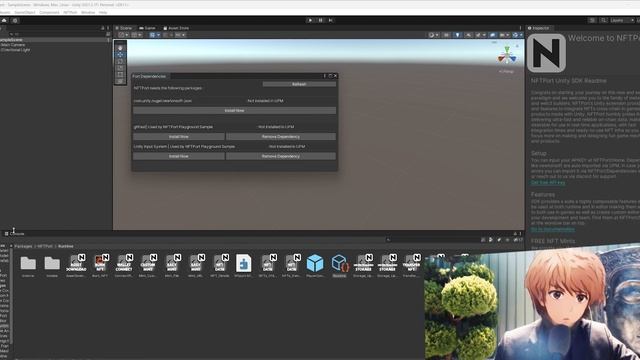Open the Help menu

103,13
